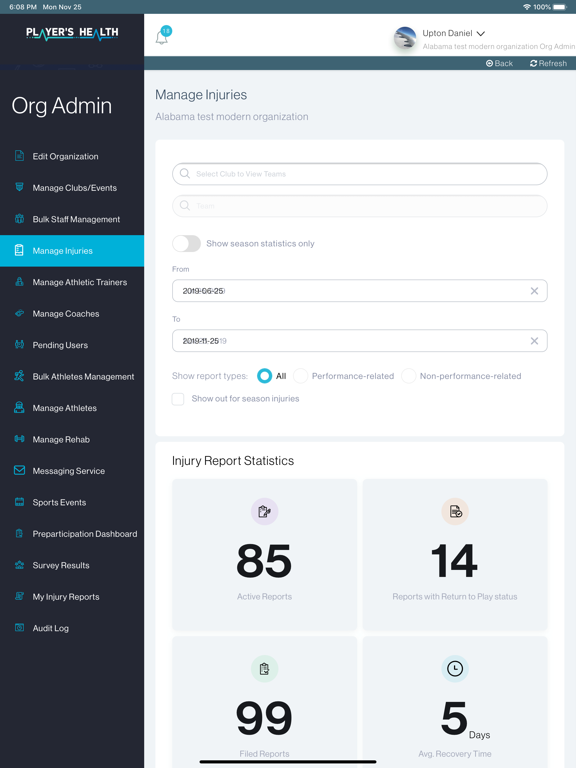Viewport: 576px width, 768px height.
Task: Click the Edit Organization sidebar icon
Action: coord(19,156)
